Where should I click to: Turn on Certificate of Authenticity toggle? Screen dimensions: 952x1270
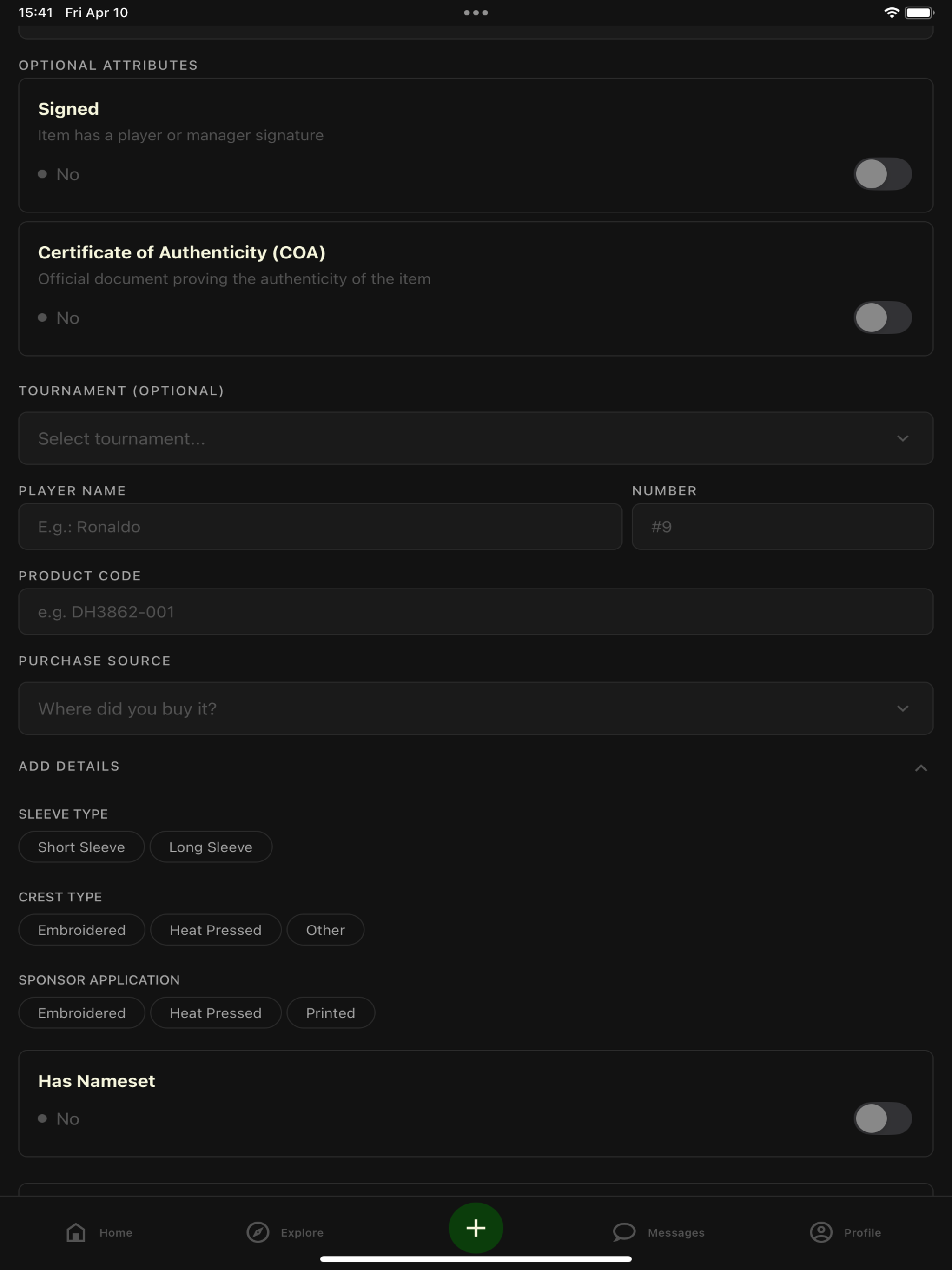click(883, 317)
